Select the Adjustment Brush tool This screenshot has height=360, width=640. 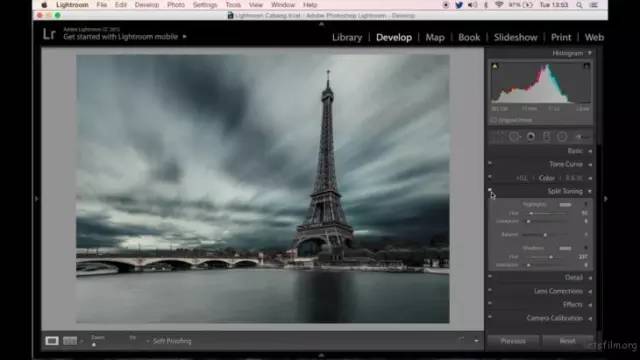582,137
